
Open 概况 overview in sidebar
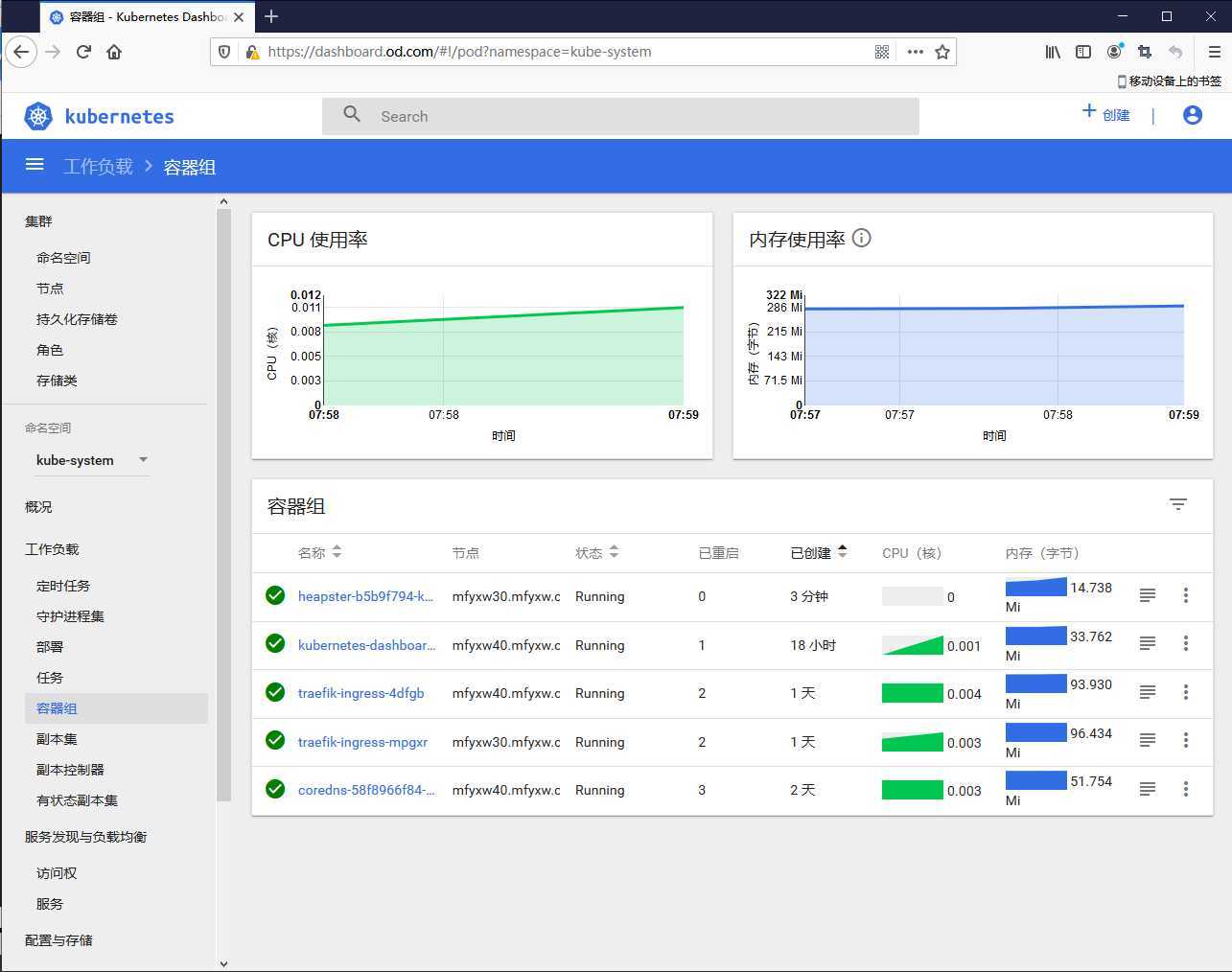(x=38, y=507)
